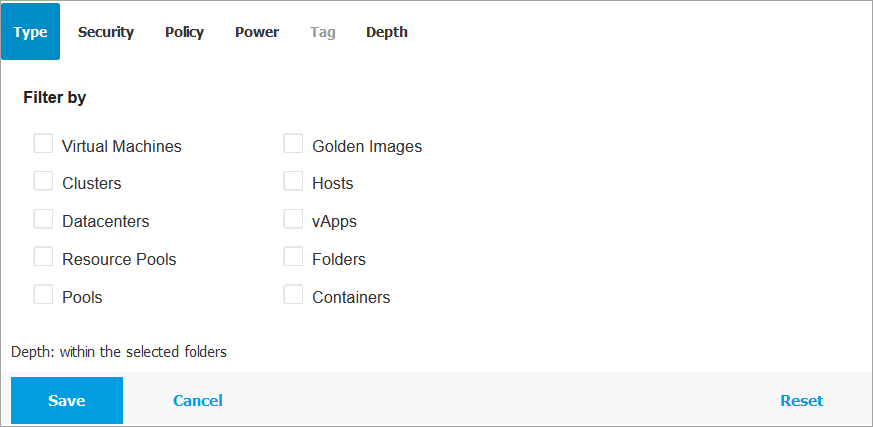The image size is (873, 427).
Task: Switch to the Type tab
Action: 31,32
